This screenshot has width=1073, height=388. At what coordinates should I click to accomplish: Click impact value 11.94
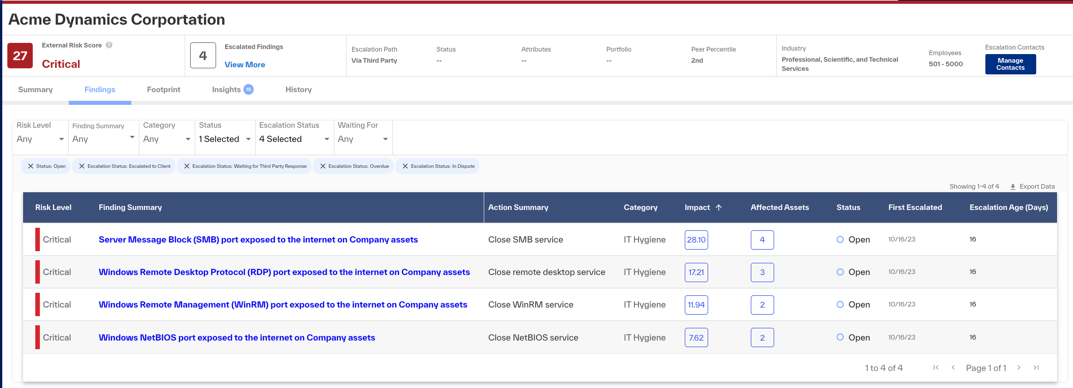tap(697, 305)
